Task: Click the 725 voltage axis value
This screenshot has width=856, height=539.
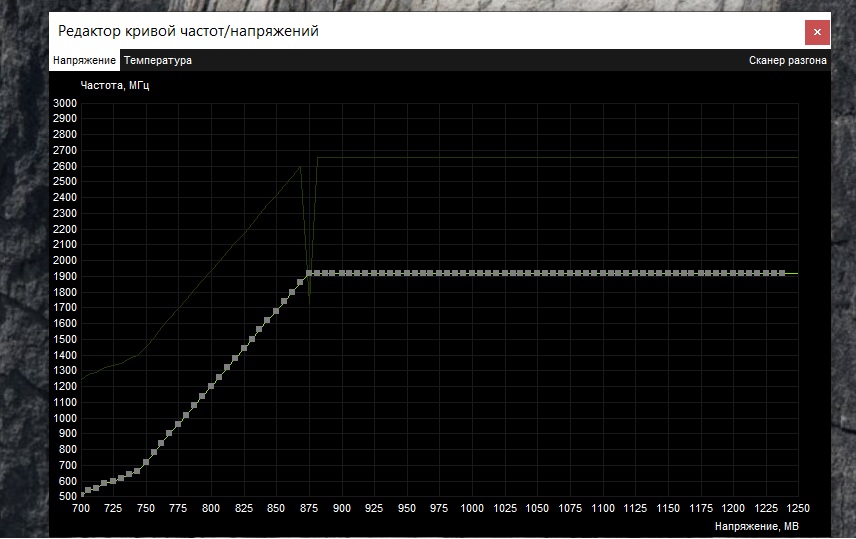Action: tap(113, 508)
